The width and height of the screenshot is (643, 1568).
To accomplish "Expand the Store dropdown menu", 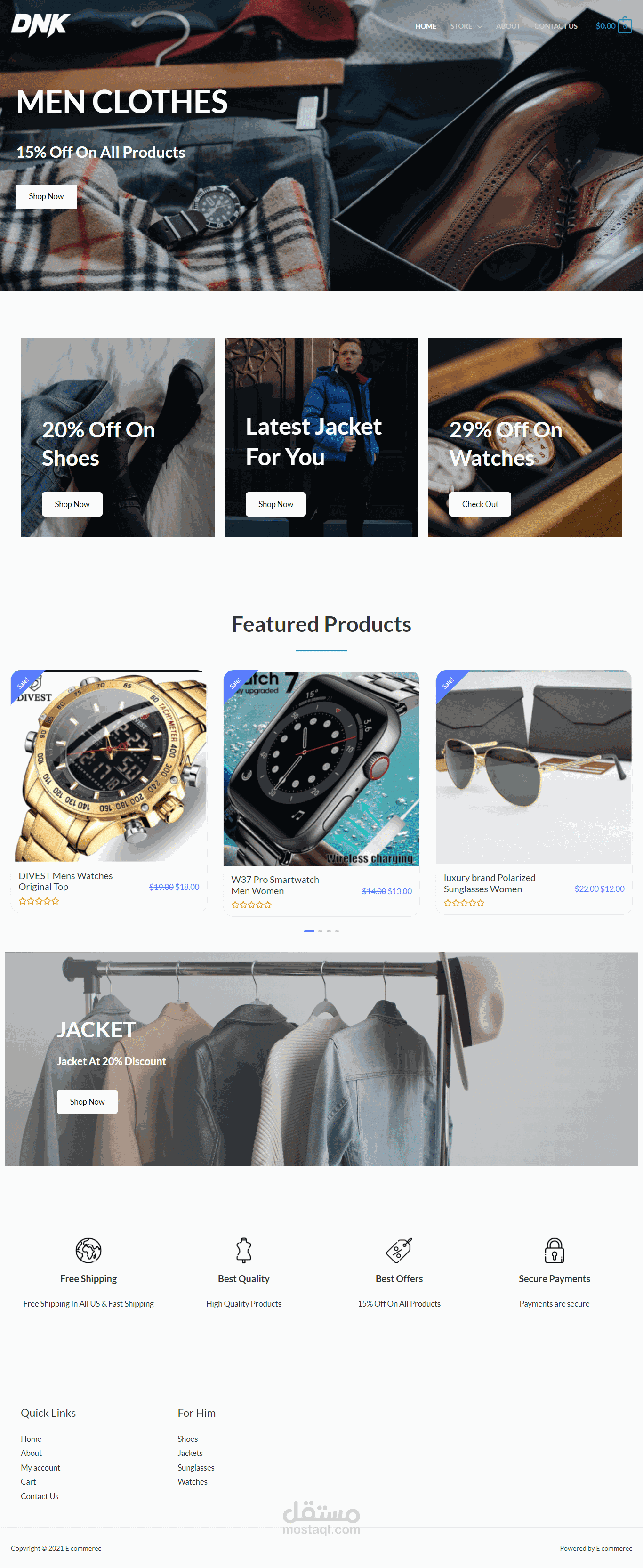I will click(x=466, y=26).
